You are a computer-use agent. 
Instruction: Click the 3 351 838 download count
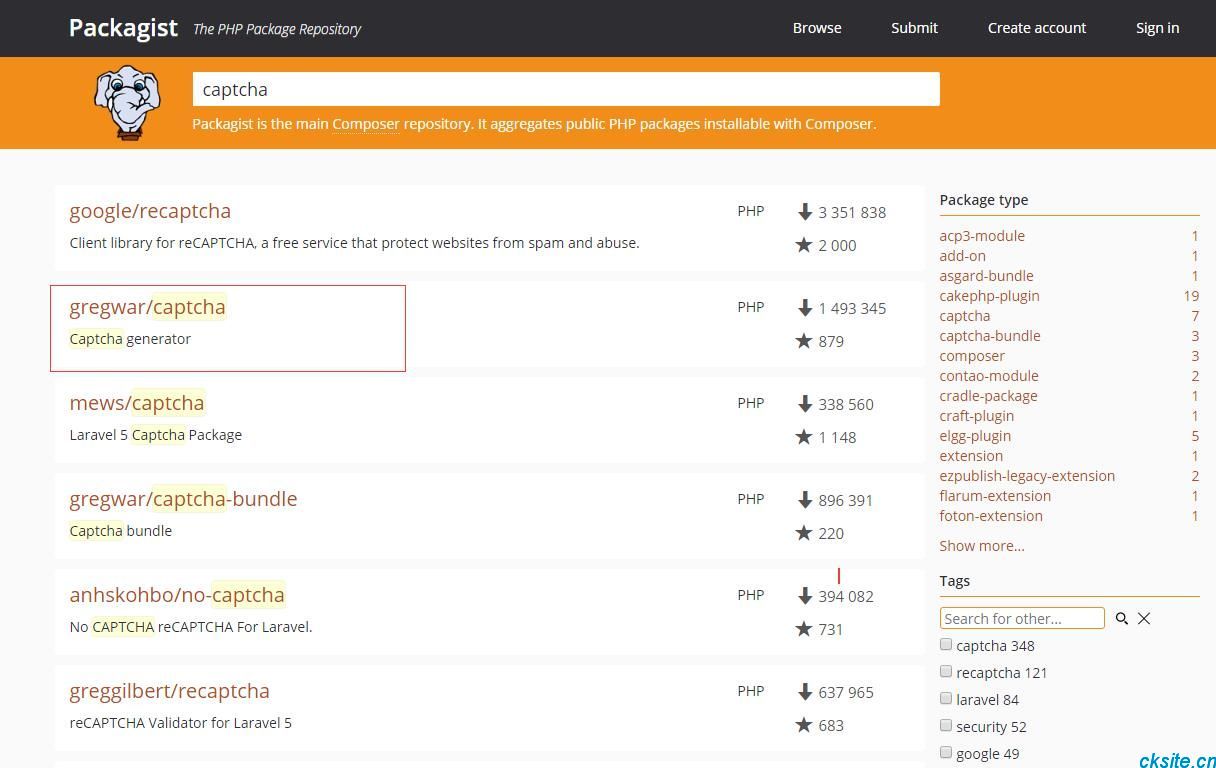tap(852, 212)
